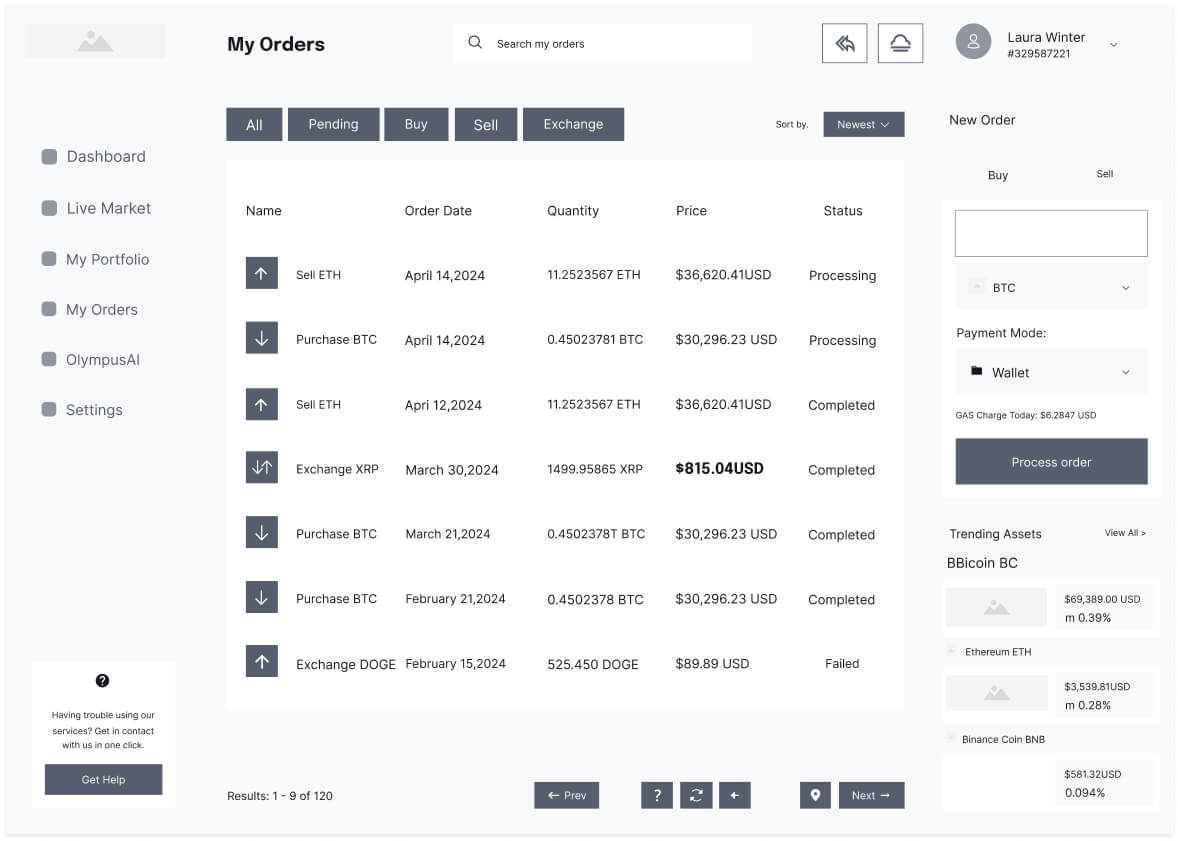Click the logo image placeholder

(95, 41)
